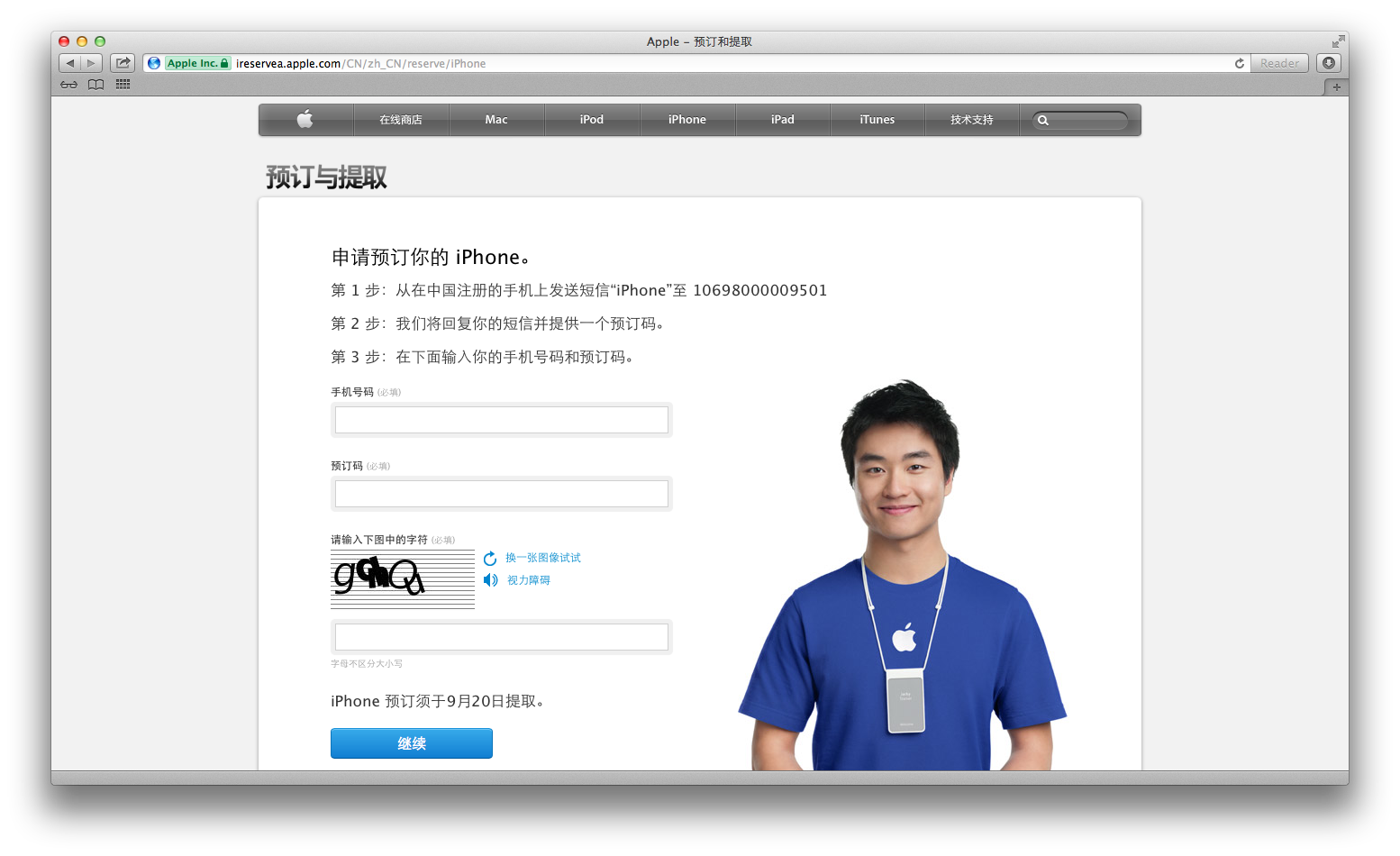Click the audio speaker icon for captcha
Viewport: 1400px width, 856px height.
(490, 580)
